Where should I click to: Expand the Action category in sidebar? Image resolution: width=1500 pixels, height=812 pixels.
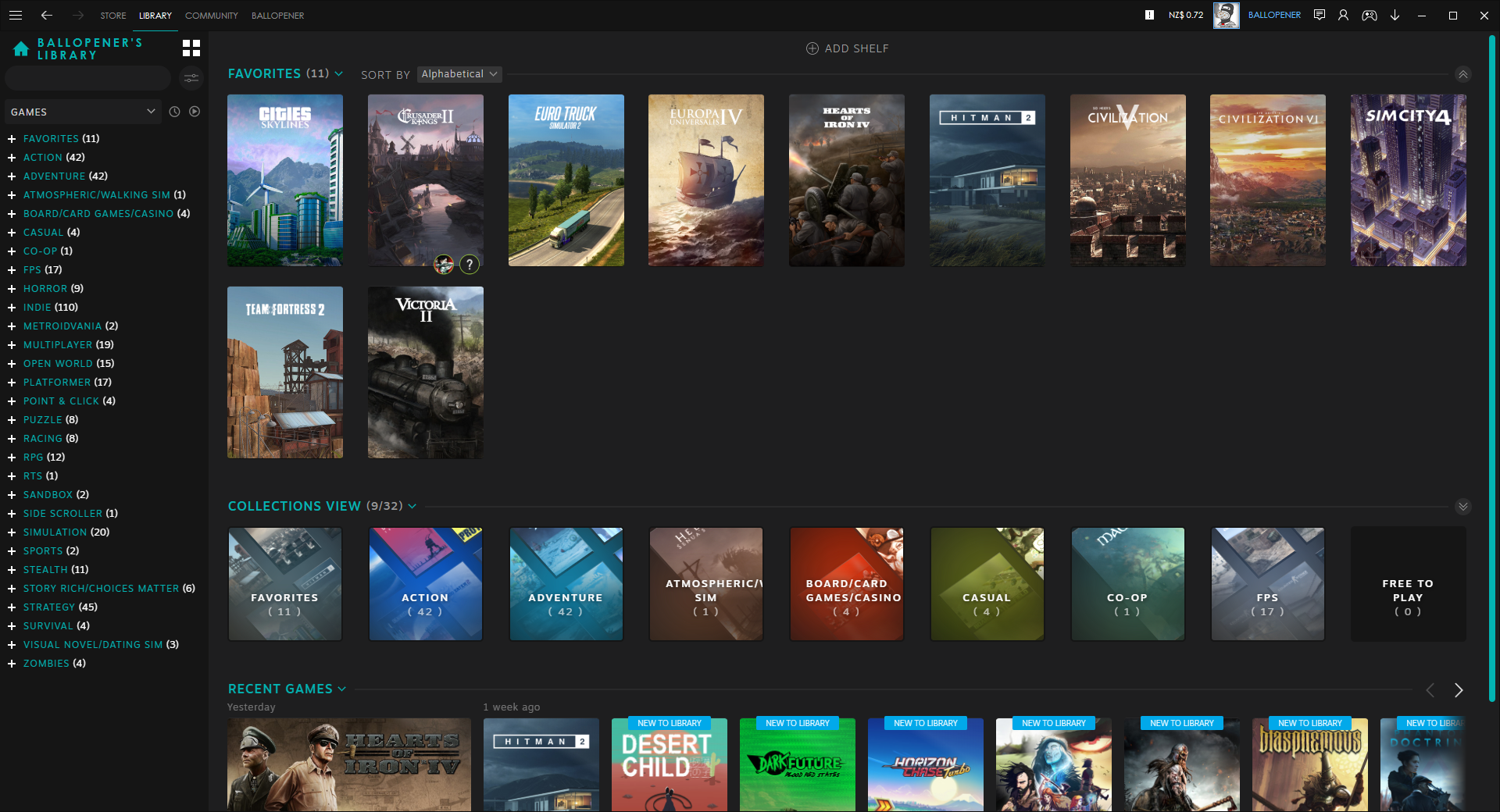pyautogui.click(x=12, y=158)
